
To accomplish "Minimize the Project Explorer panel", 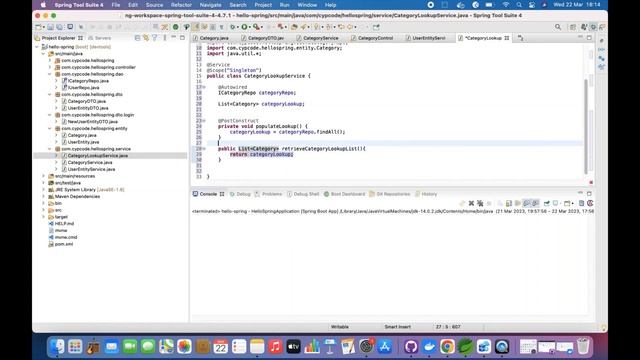I will 173,38.
